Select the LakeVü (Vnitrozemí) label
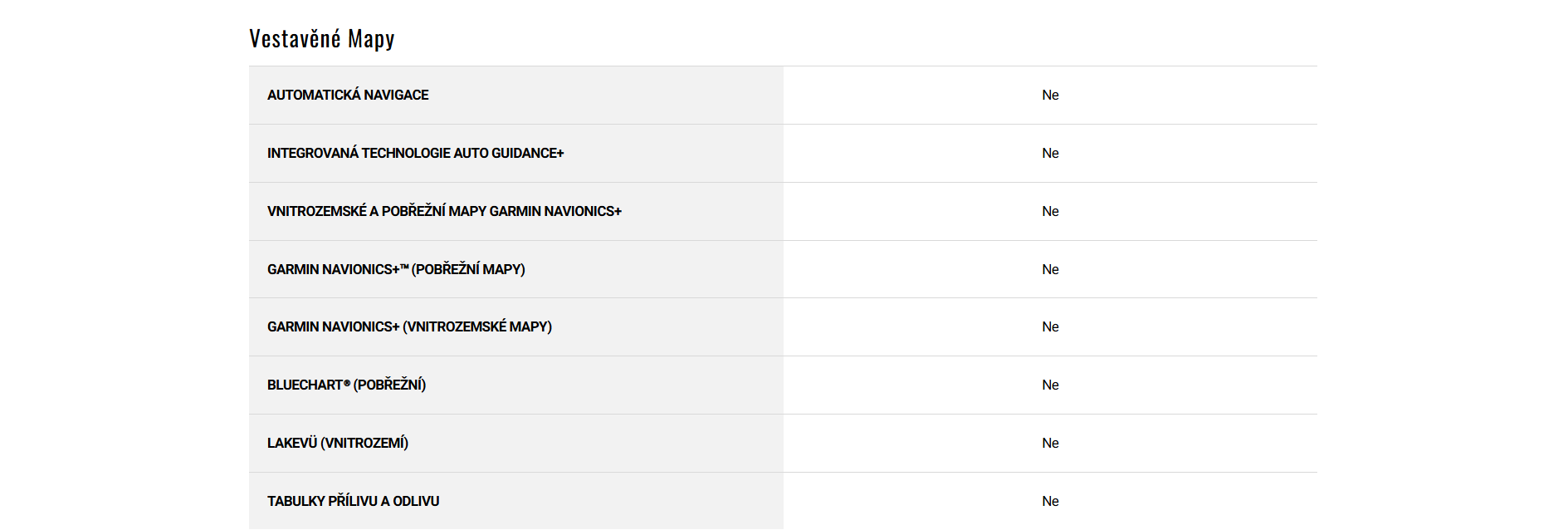The image size is (1568, 530). (338, 444)
